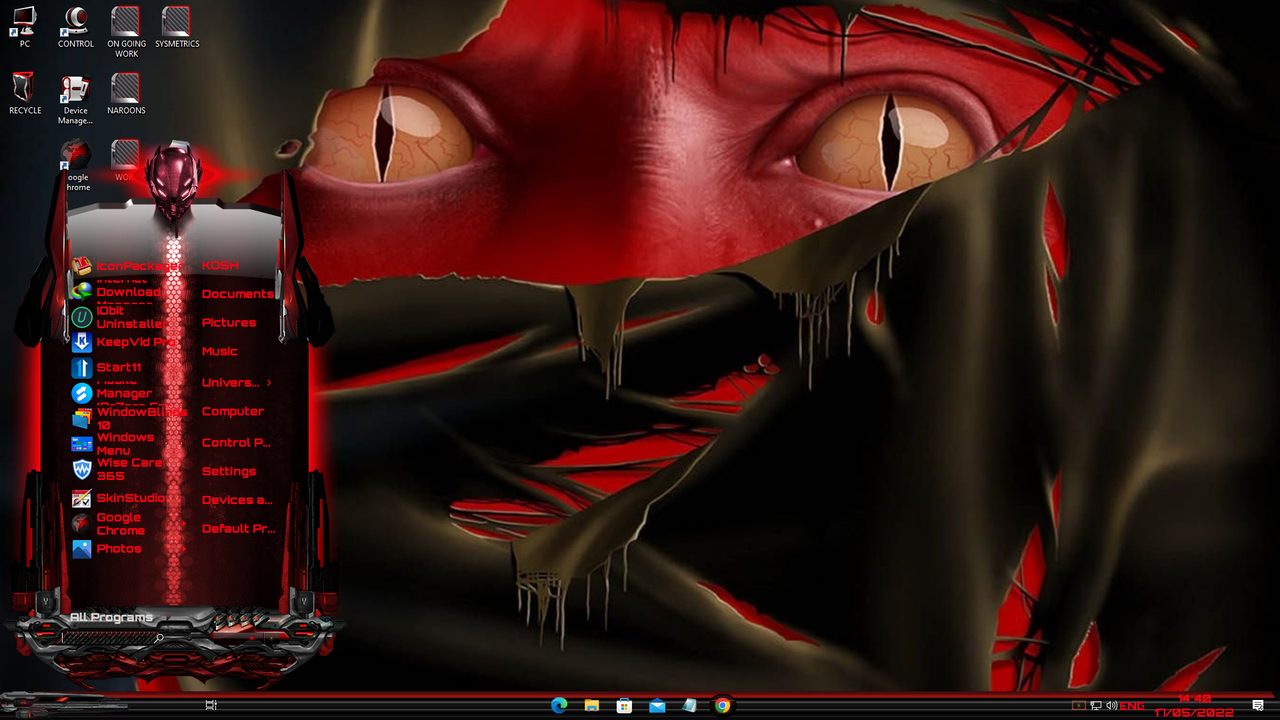The image size is (1280, 720).
Task: Open the Mail app on taskbar
Action: click(x=657, y=705)
